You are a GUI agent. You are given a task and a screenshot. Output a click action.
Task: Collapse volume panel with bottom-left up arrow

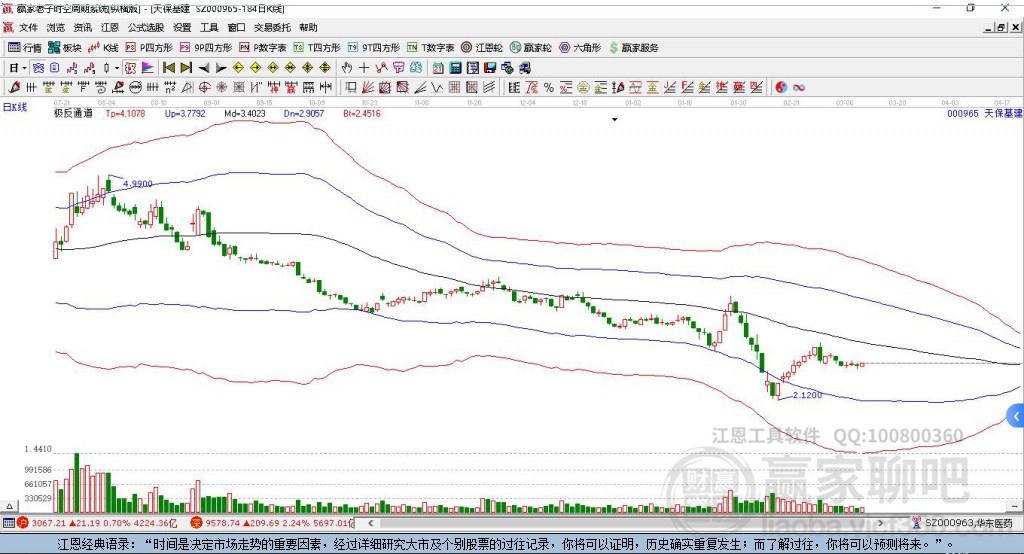pos(9,506)
